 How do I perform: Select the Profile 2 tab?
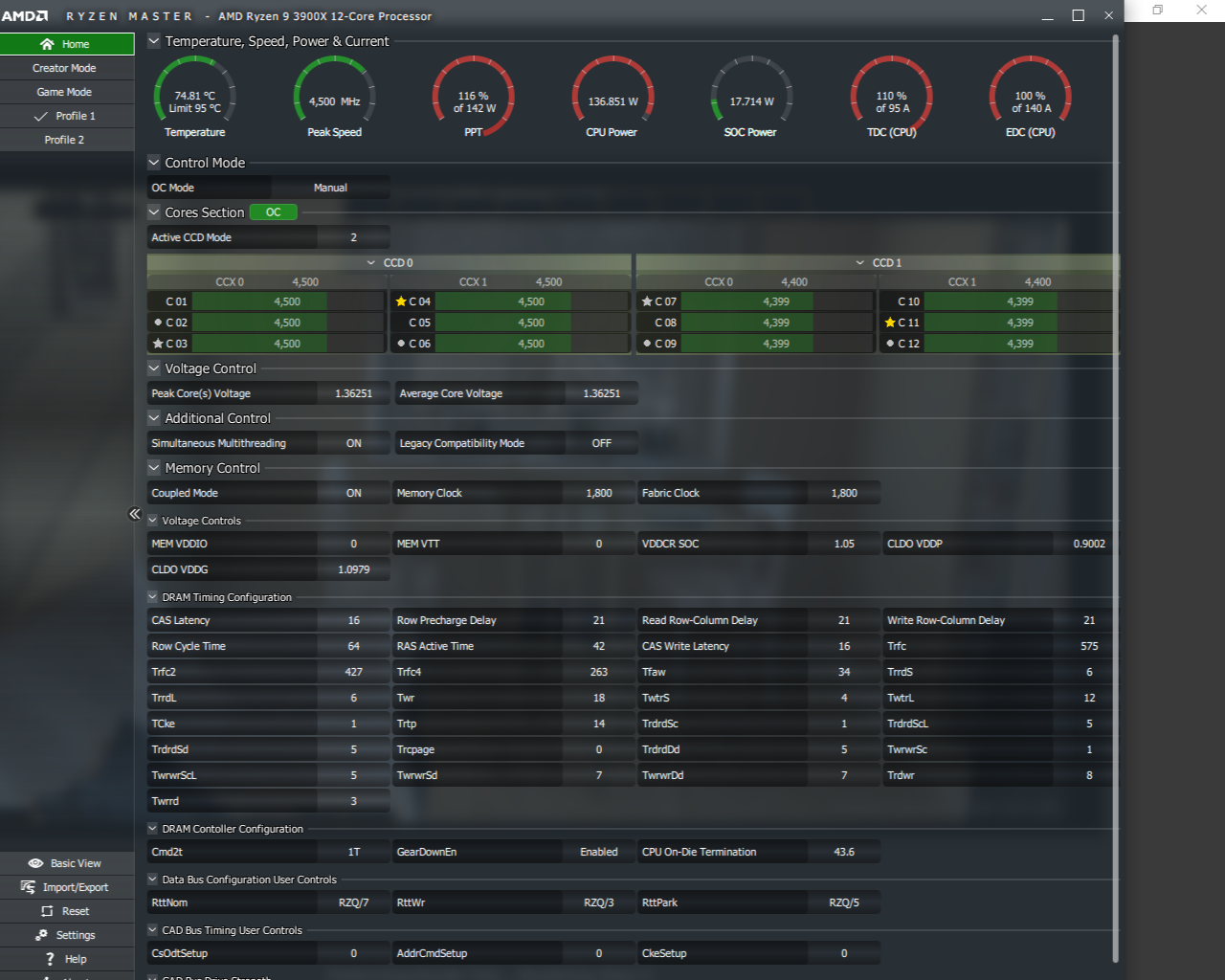tap(64, 140)
